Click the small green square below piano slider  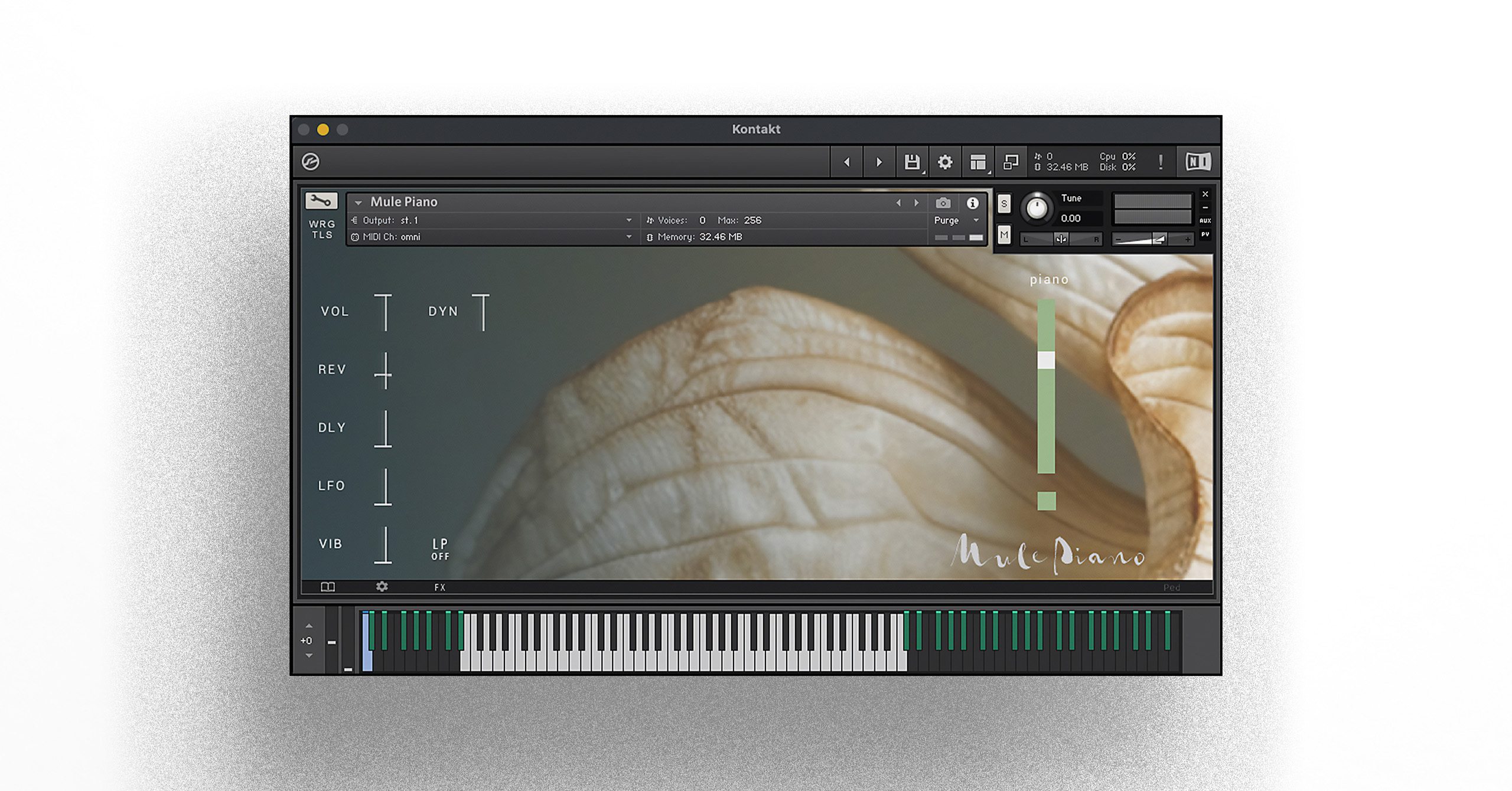[x=1046, y=501]
